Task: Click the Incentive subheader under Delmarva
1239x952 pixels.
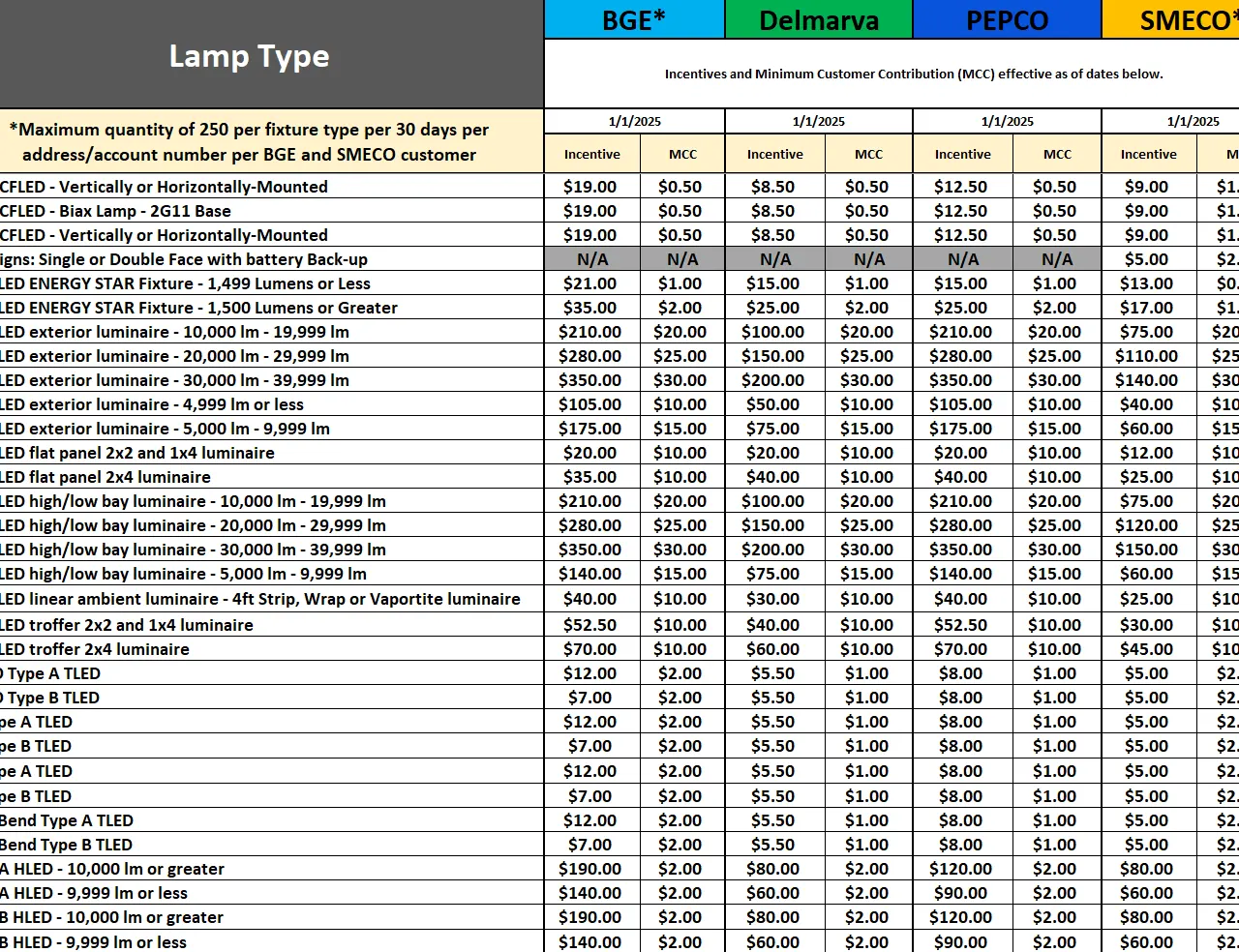Action: [x=775, y=154]
